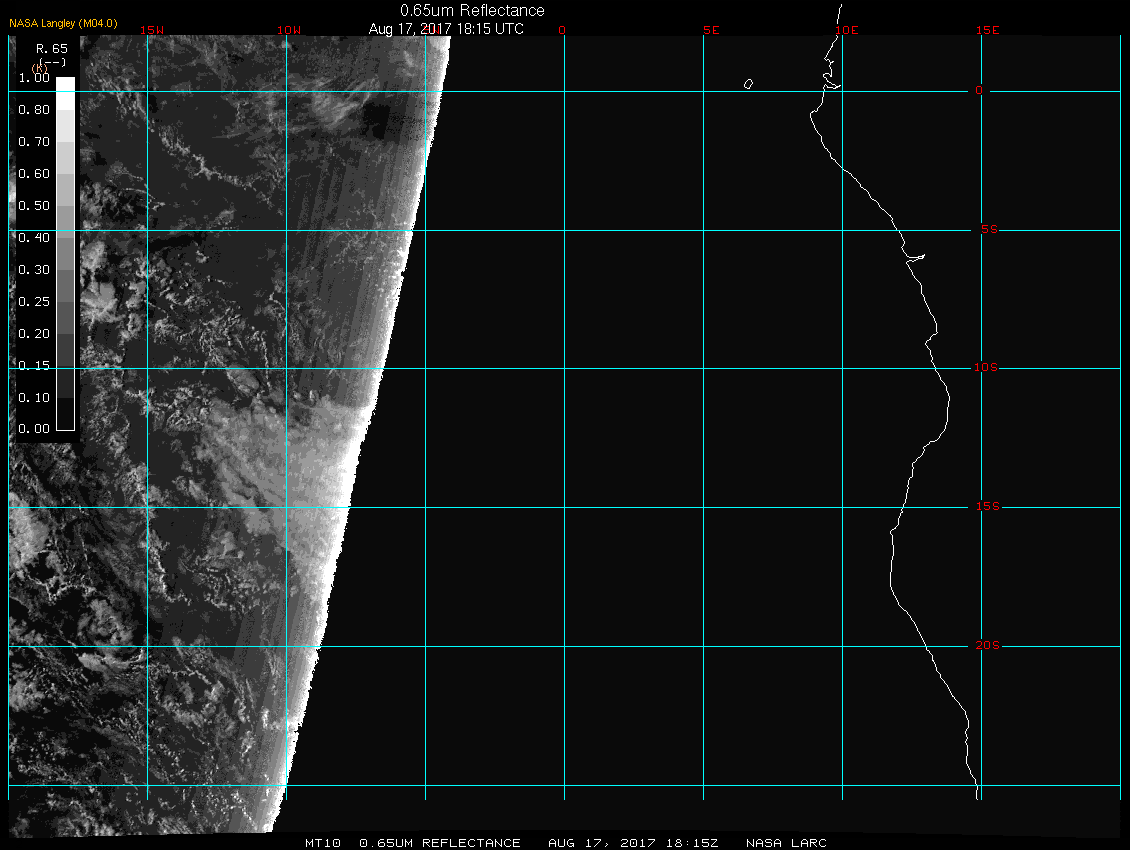Image resolution: width=1130 pixels, height=850 pixels.
Task: Click the 0.80 value on reflectance scale
Action: click(34, 110)
